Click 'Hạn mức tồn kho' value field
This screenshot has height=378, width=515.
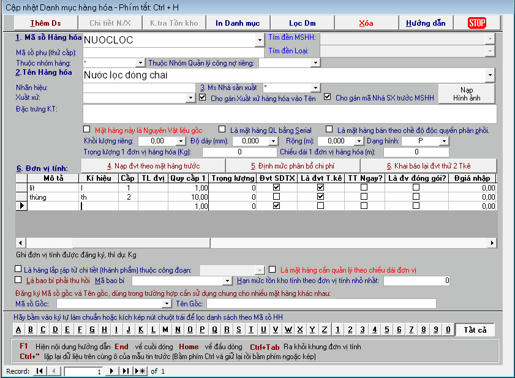(417, 281)
